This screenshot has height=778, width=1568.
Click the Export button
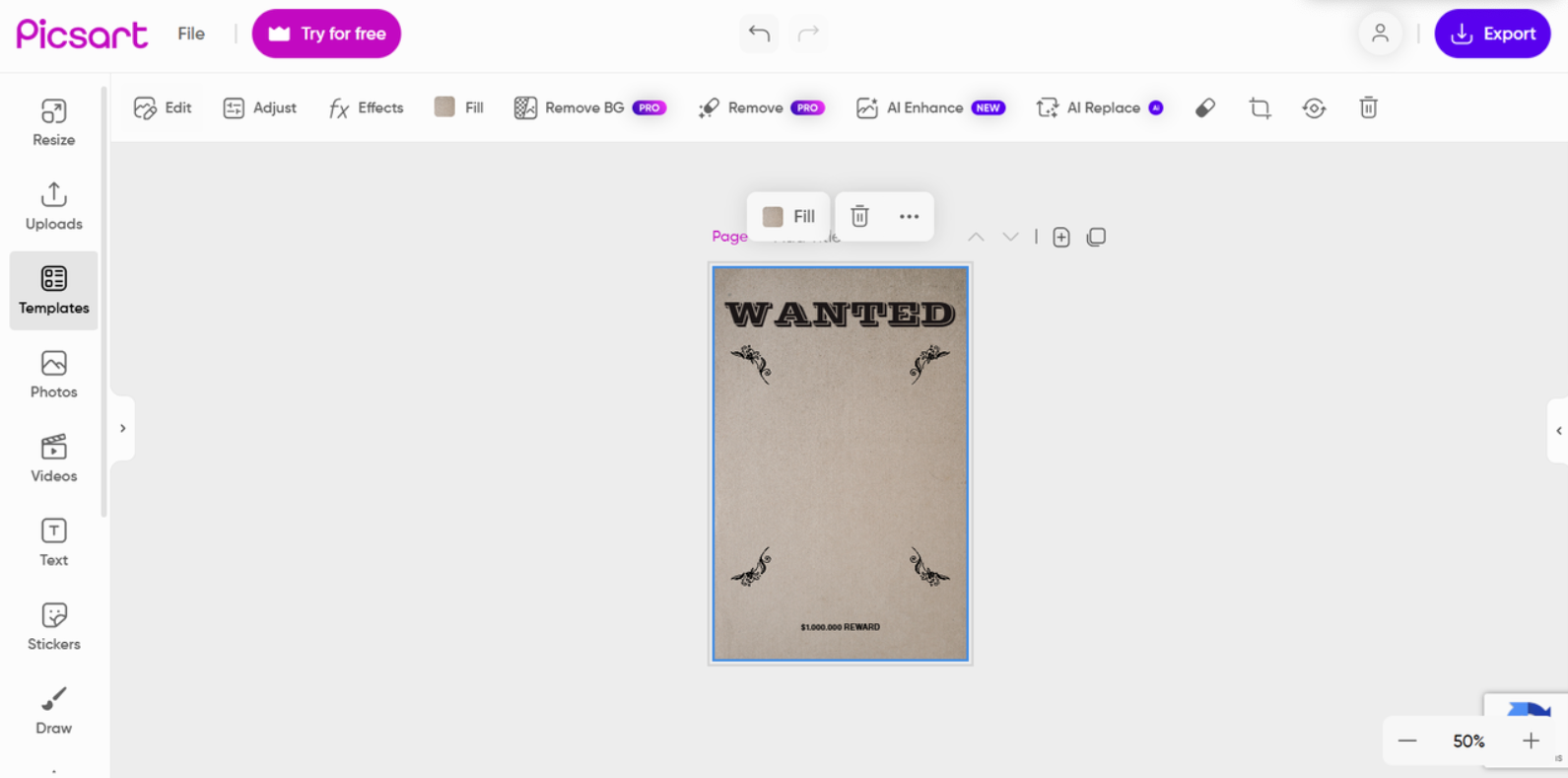click(1492, 34)
